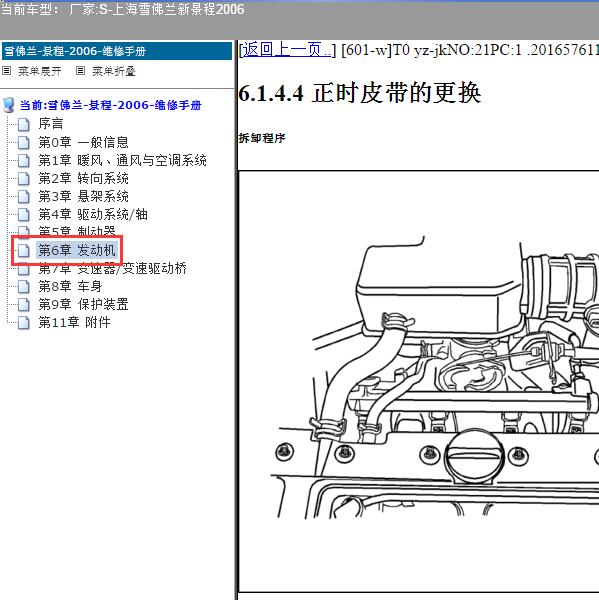Screen dimensions: 599x600
Task: Open 第0章 一般信息 chapter
Action: pos(83,142)
